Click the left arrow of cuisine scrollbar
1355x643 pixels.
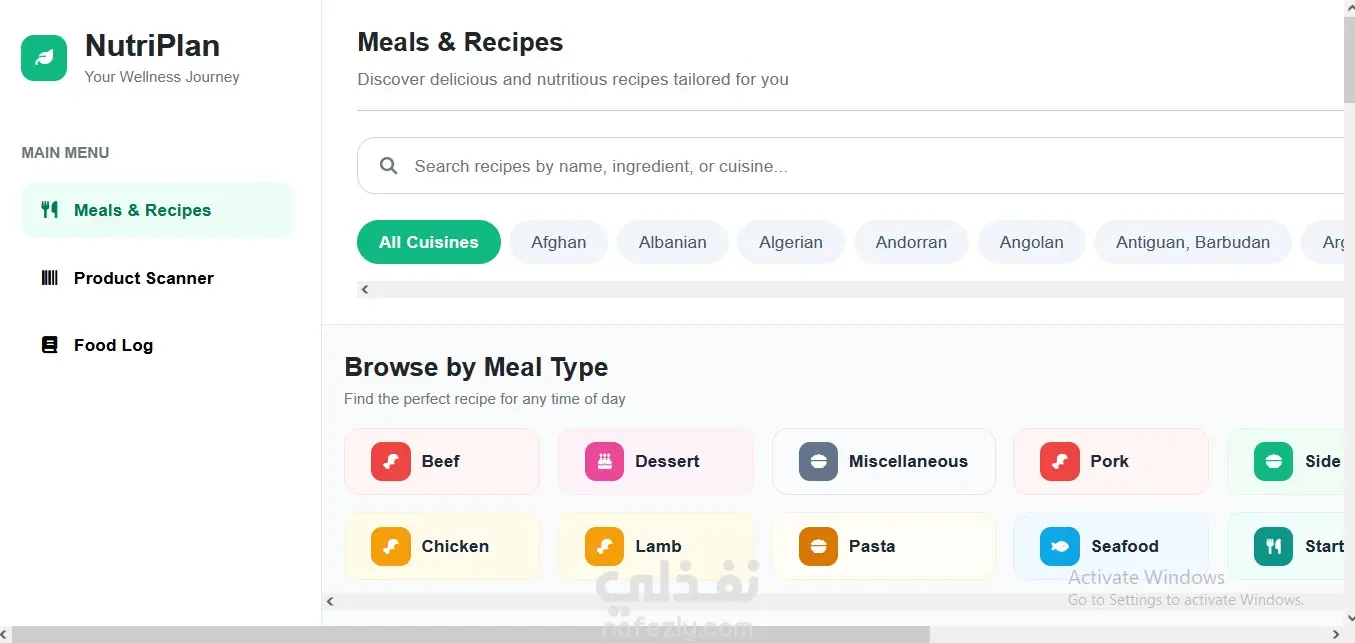[x=365, y=289]
